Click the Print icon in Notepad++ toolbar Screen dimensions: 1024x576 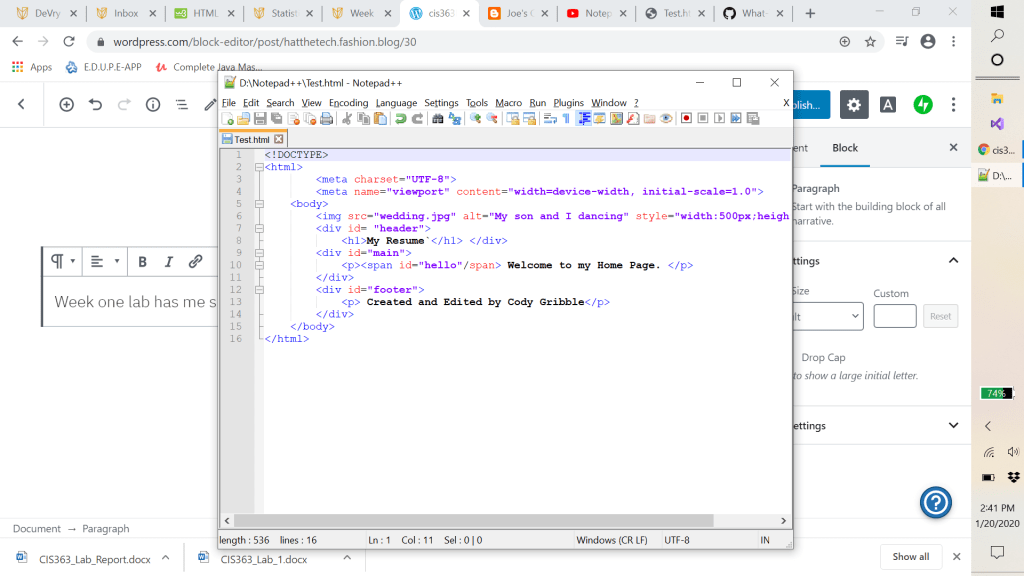(x=325, y=119)
